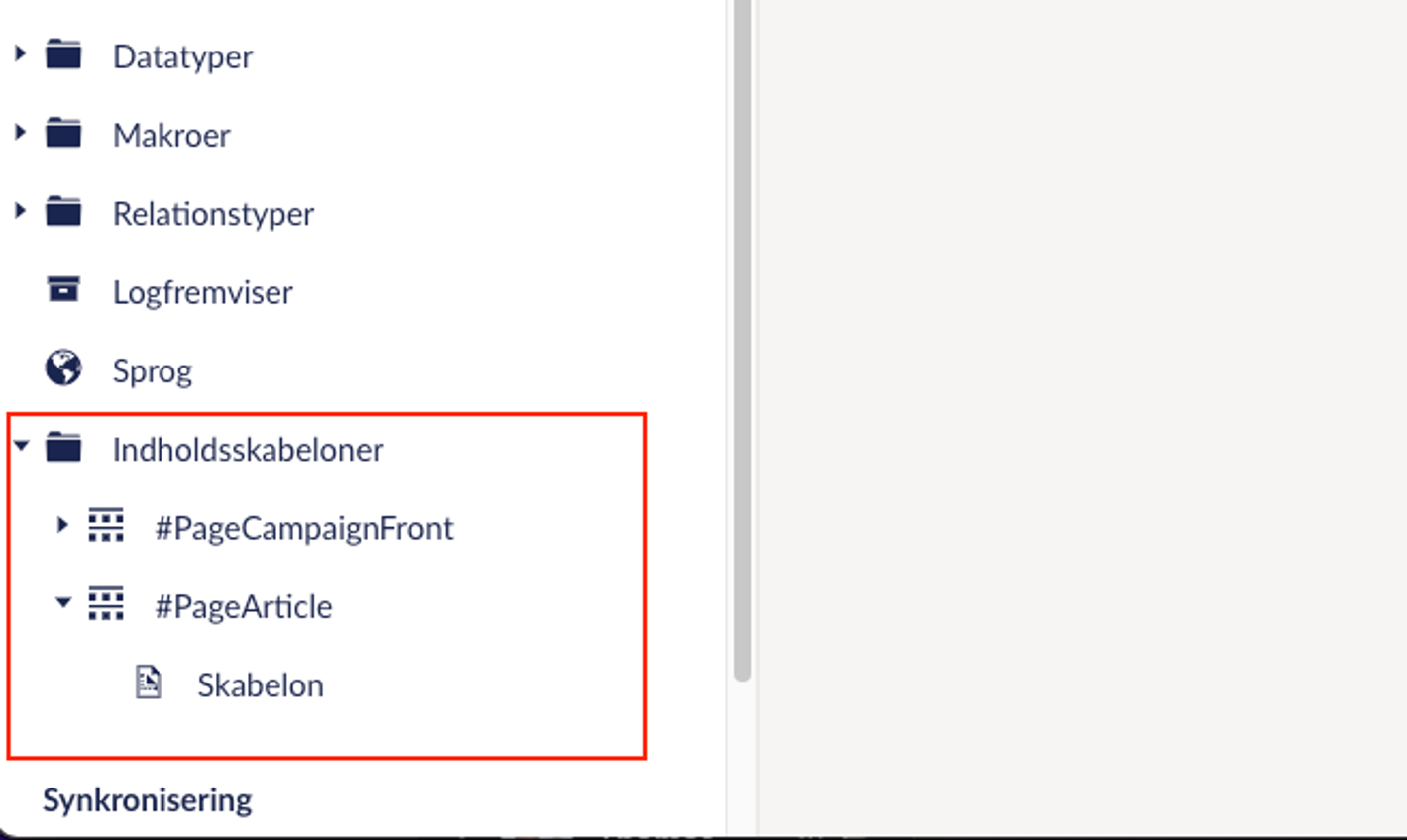Collapse the #PageArticle node arrow

(x=63, y=602)
